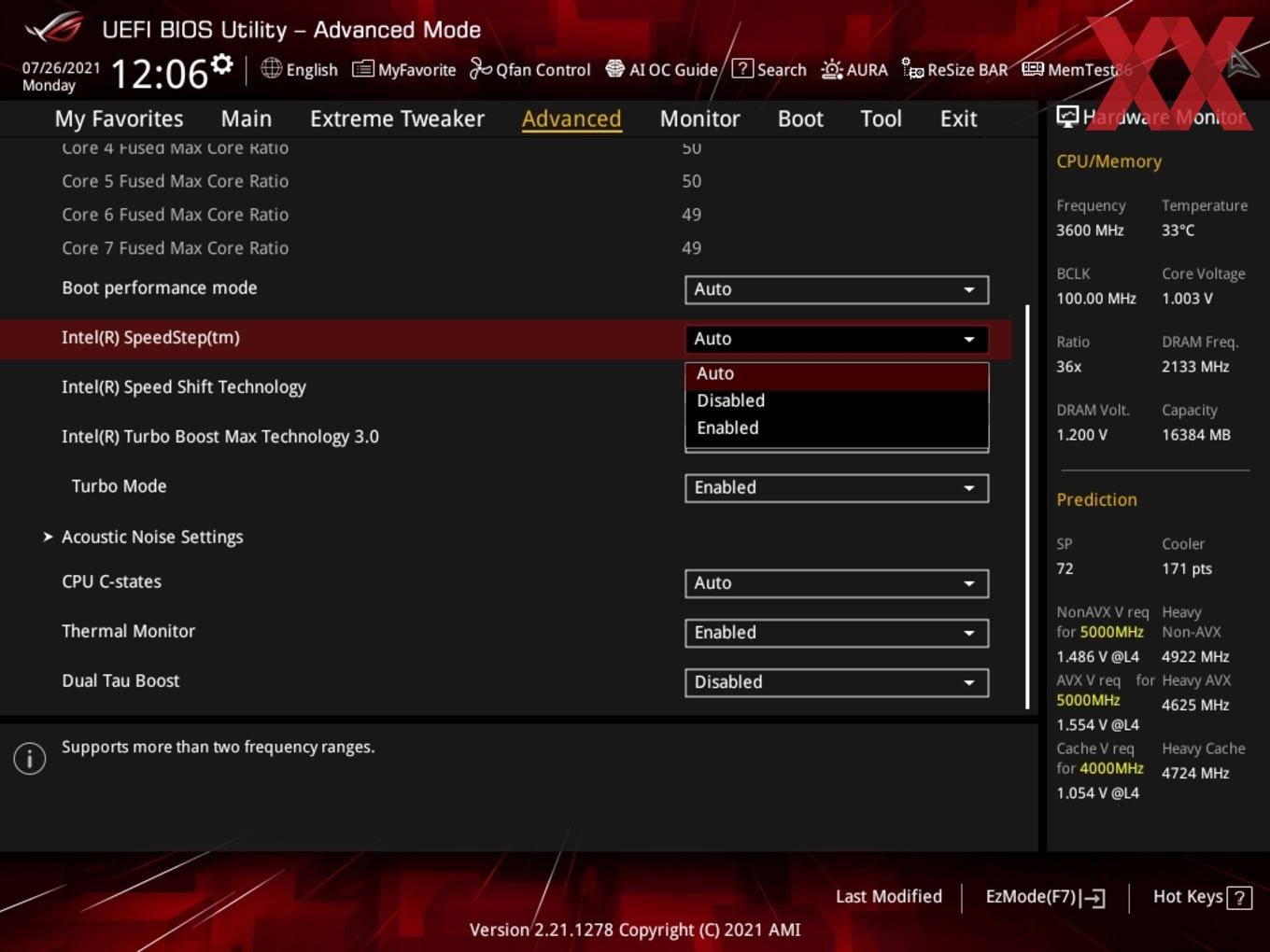Click Core 5 Fused Max Core Ratio
Screen dimensions: 1270x952
tap(175, 181)
